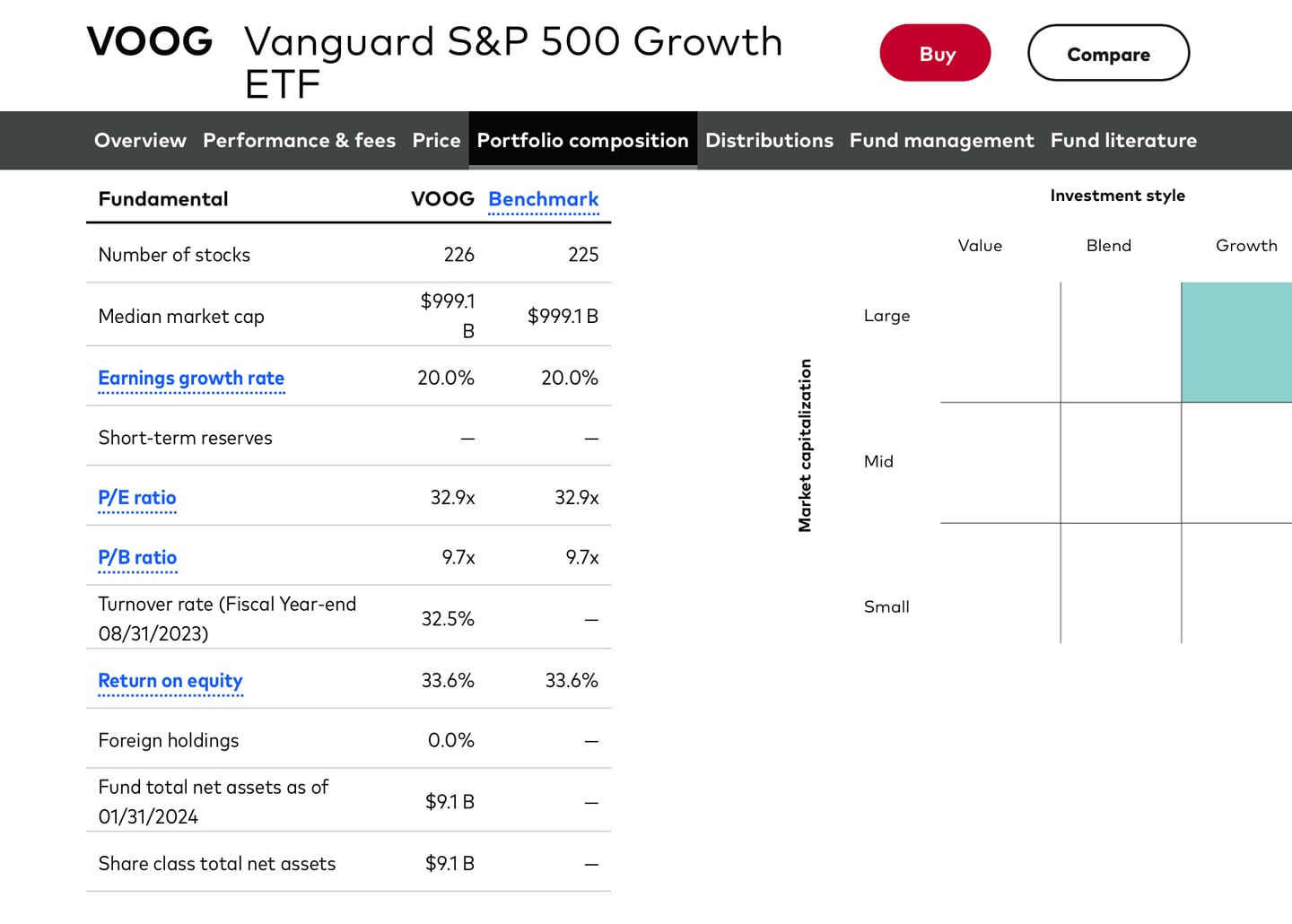This screenshot has width=1292, height=924.
Task: Click the Buy button
Action: point(935,53)
